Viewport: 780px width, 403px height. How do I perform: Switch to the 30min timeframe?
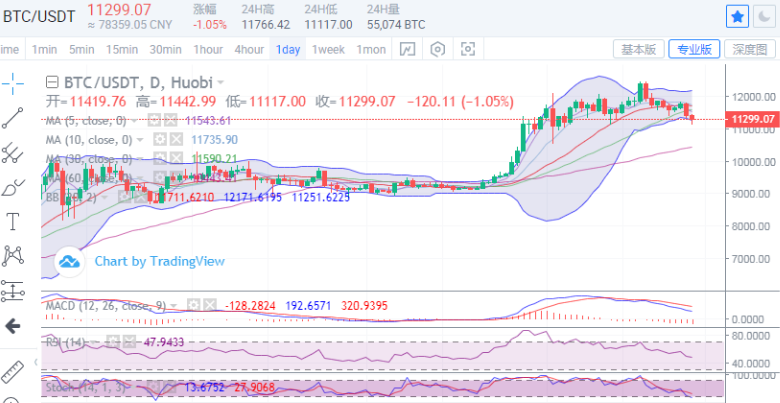click(x=166, y=49)
